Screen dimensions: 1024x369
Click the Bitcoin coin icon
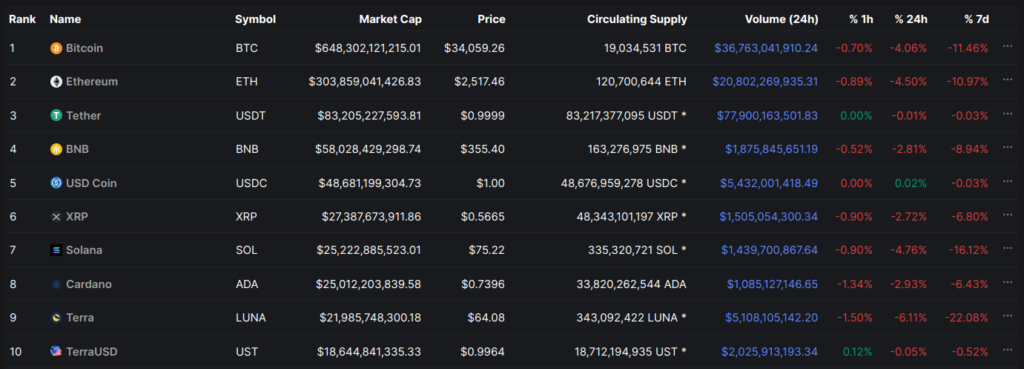click(56, 48)
